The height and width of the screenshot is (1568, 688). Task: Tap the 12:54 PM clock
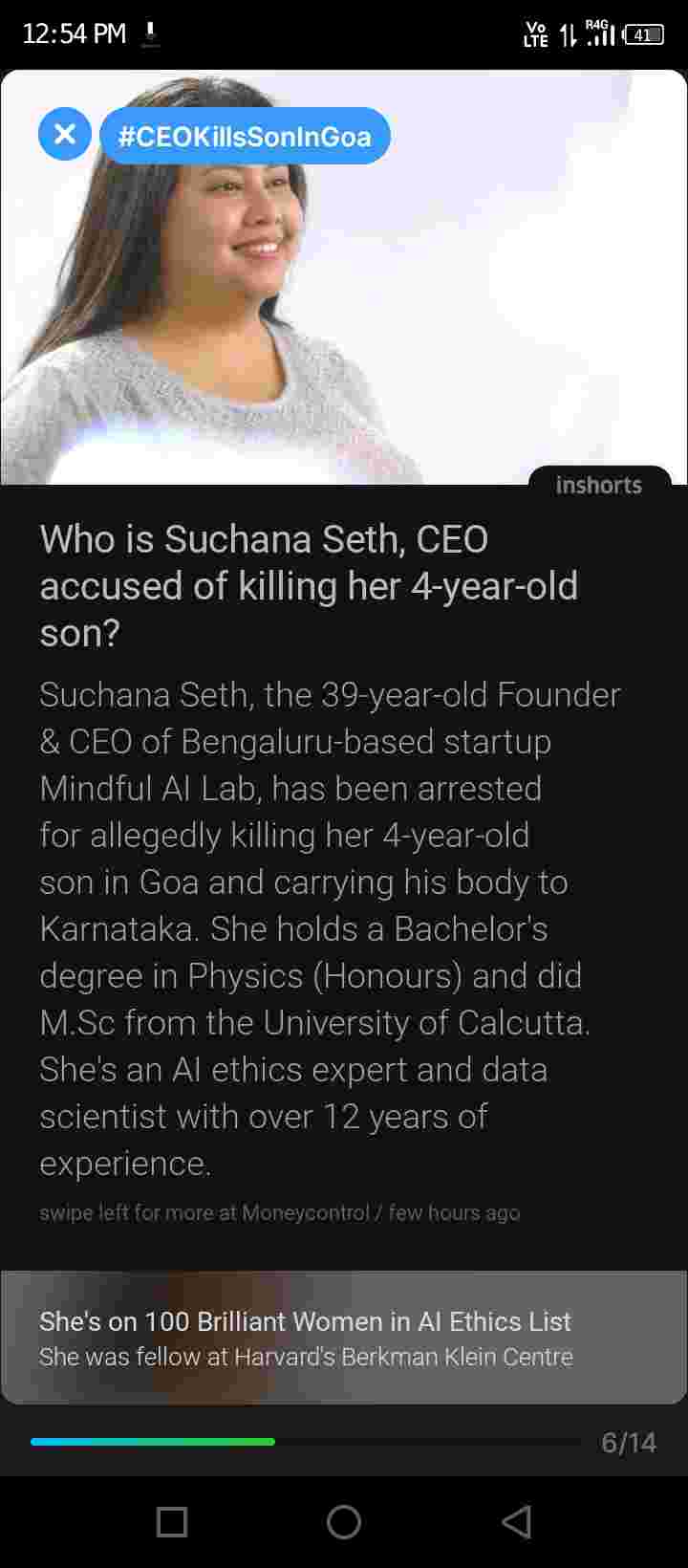coord(74,34)
